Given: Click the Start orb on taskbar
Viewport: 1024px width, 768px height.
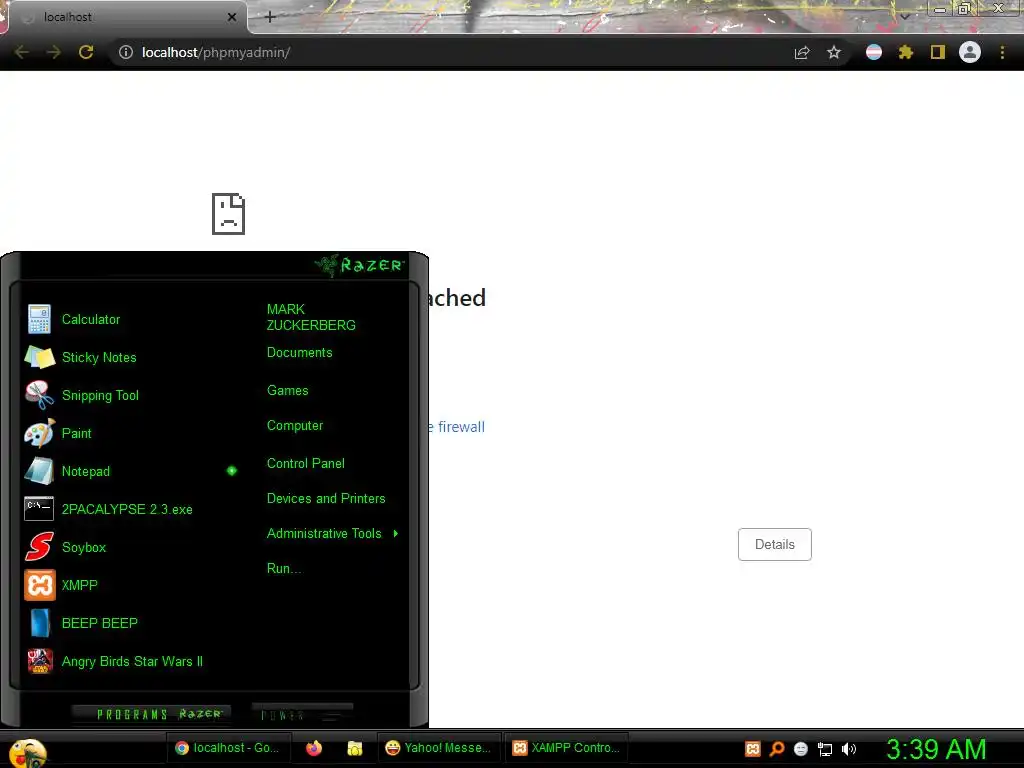Looking at the screenshot, I should click(27, 752).
